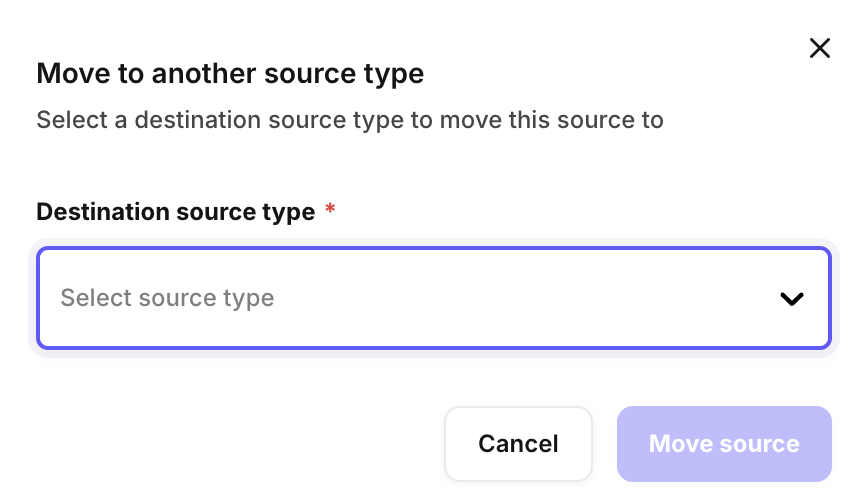Viewport: 868px width, 500px height.
Task: Click the red required asterisk
Action: tap(330, 211)
